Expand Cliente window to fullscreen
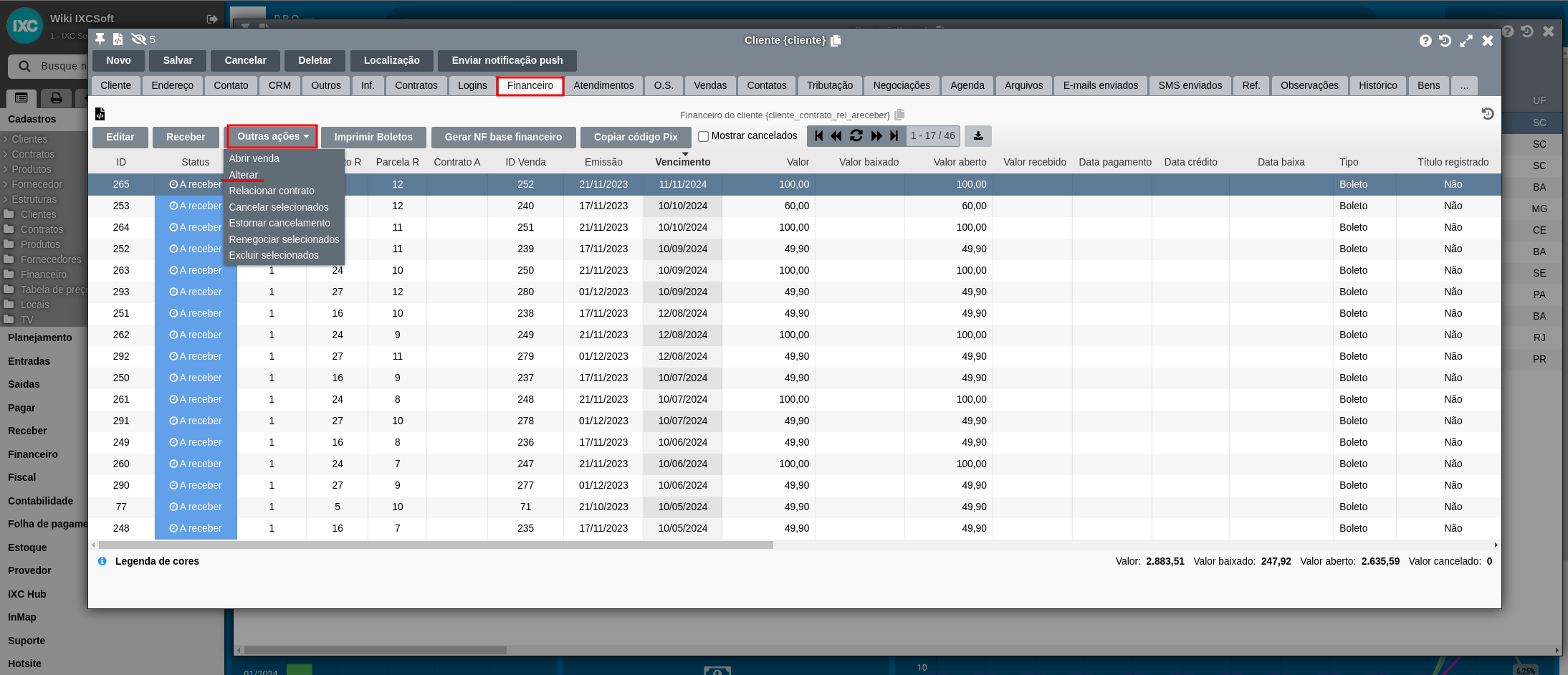This screenshot has width=1568, height=675. pyautogui.click(x=1466, y=41)
